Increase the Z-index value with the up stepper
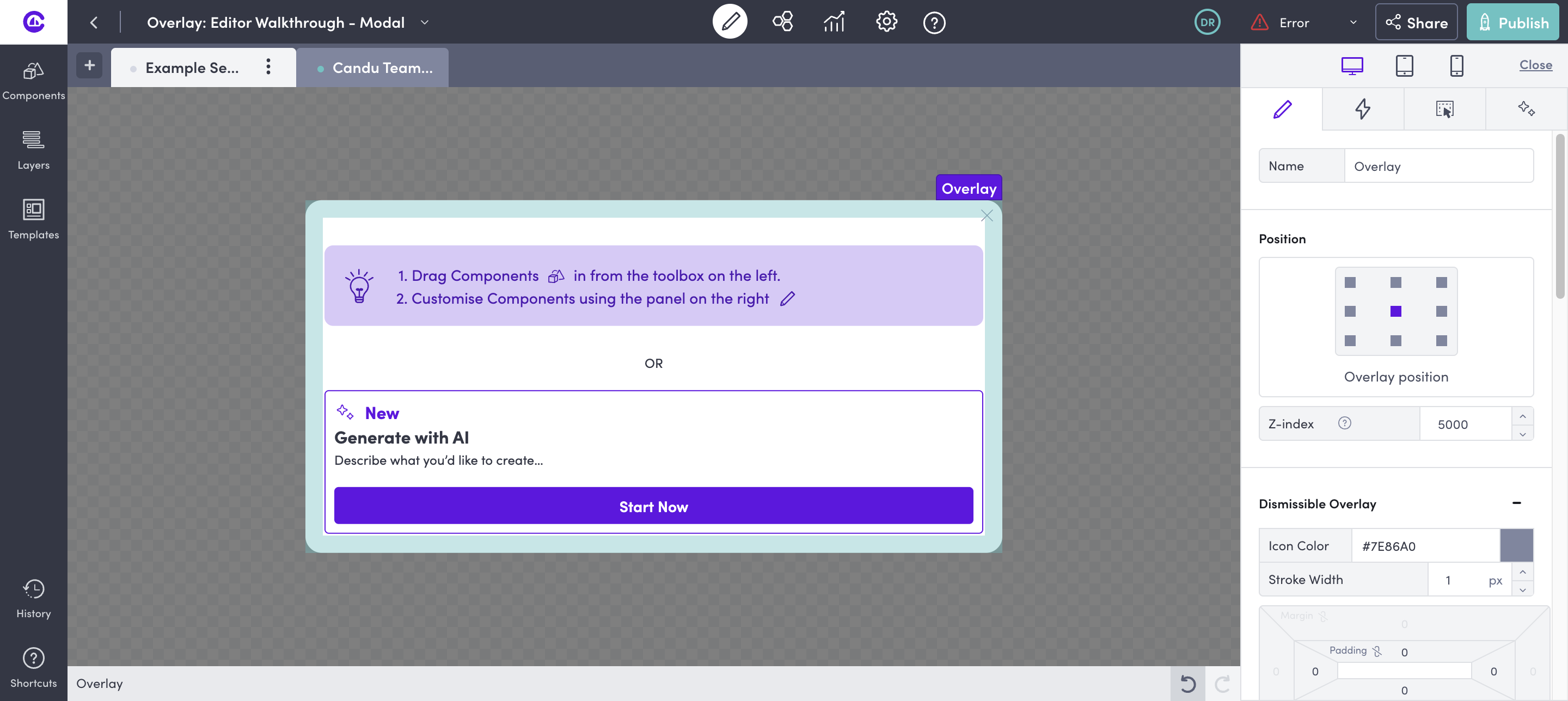This screenshot has width=1568, height=701. tap(1522, 416)
